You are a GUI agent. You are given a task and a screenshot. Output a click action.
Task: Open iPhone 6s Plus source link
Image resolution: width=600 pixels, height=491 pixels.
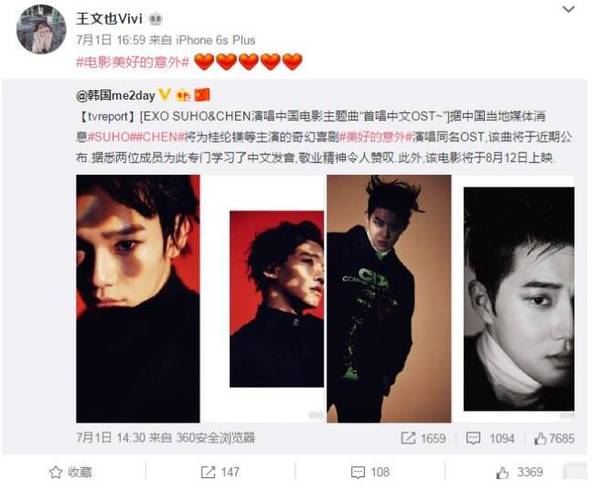tap(215, 40)
